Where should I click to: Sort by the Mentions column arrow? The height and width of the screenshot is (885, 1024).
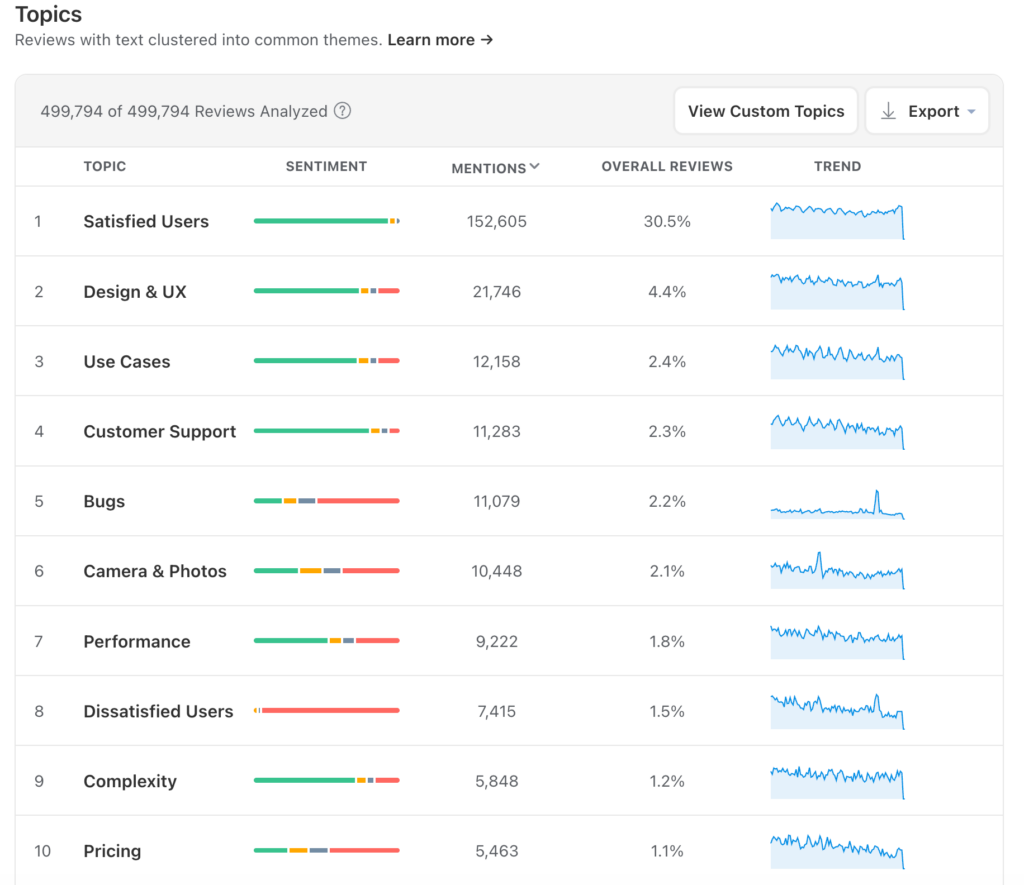click(535, 167)
